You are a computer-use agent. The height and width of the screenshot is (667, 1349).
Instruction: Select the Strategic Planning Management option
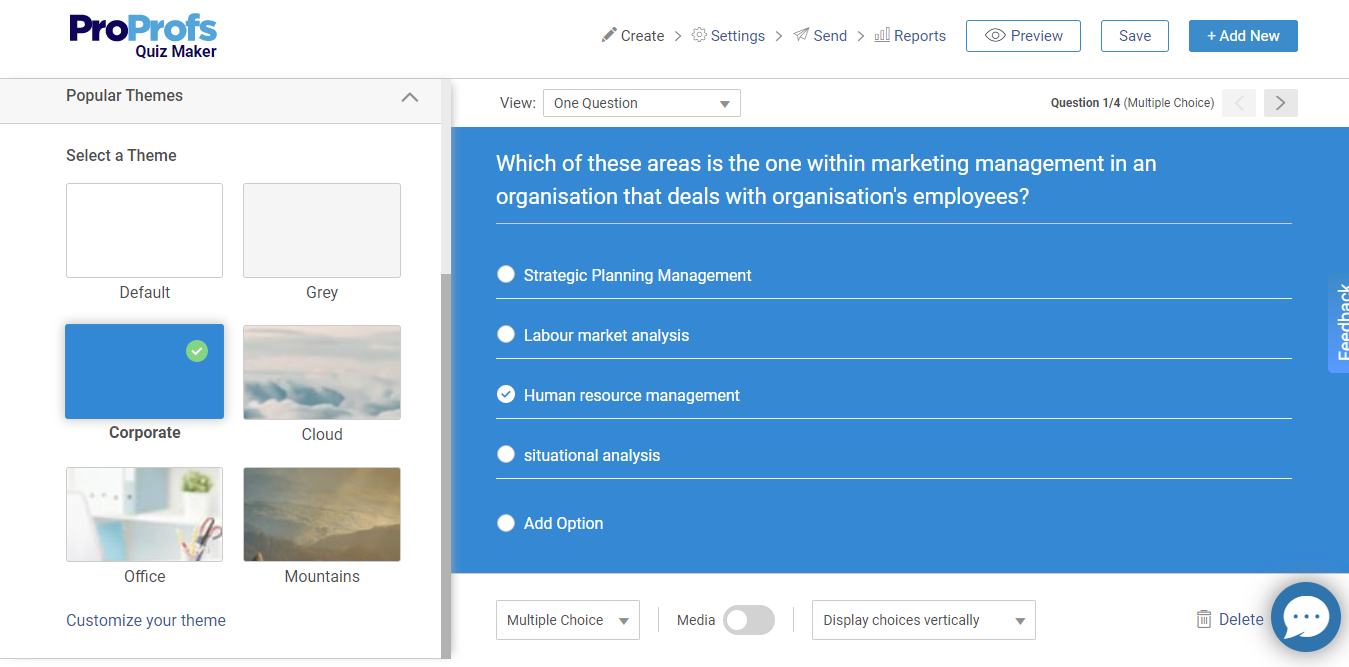pyautogui.click(x=506, y=274)
